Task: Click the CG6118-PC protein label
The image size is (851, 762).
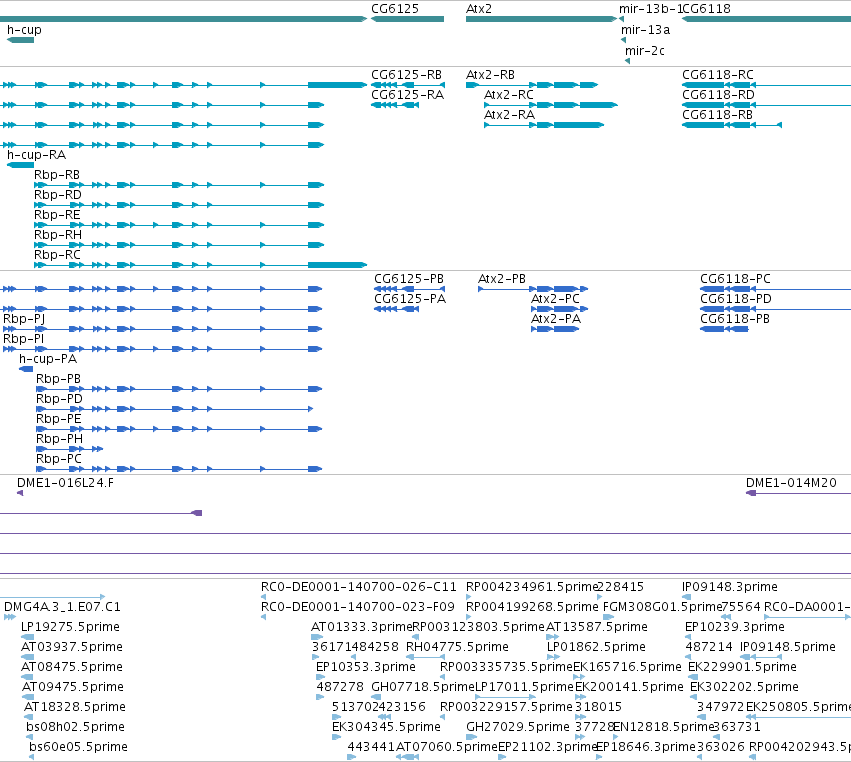Action: (735, 279)
